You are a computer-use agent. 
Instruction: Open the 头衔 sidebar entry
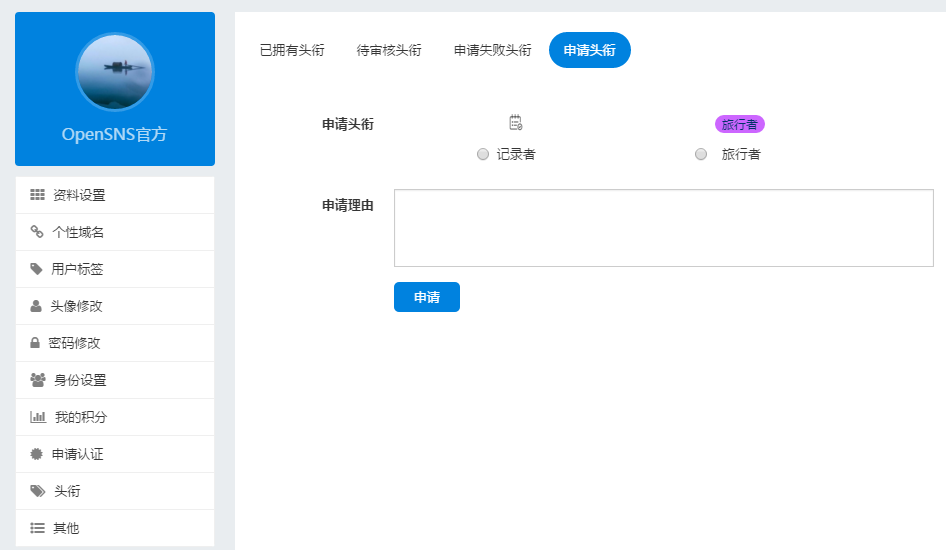point(115,491)
